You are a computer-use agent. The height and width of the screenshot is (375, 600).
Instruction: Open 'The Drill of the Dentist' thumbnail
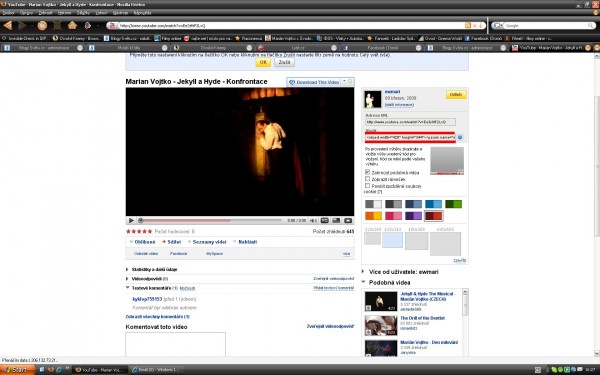[381, 325]
